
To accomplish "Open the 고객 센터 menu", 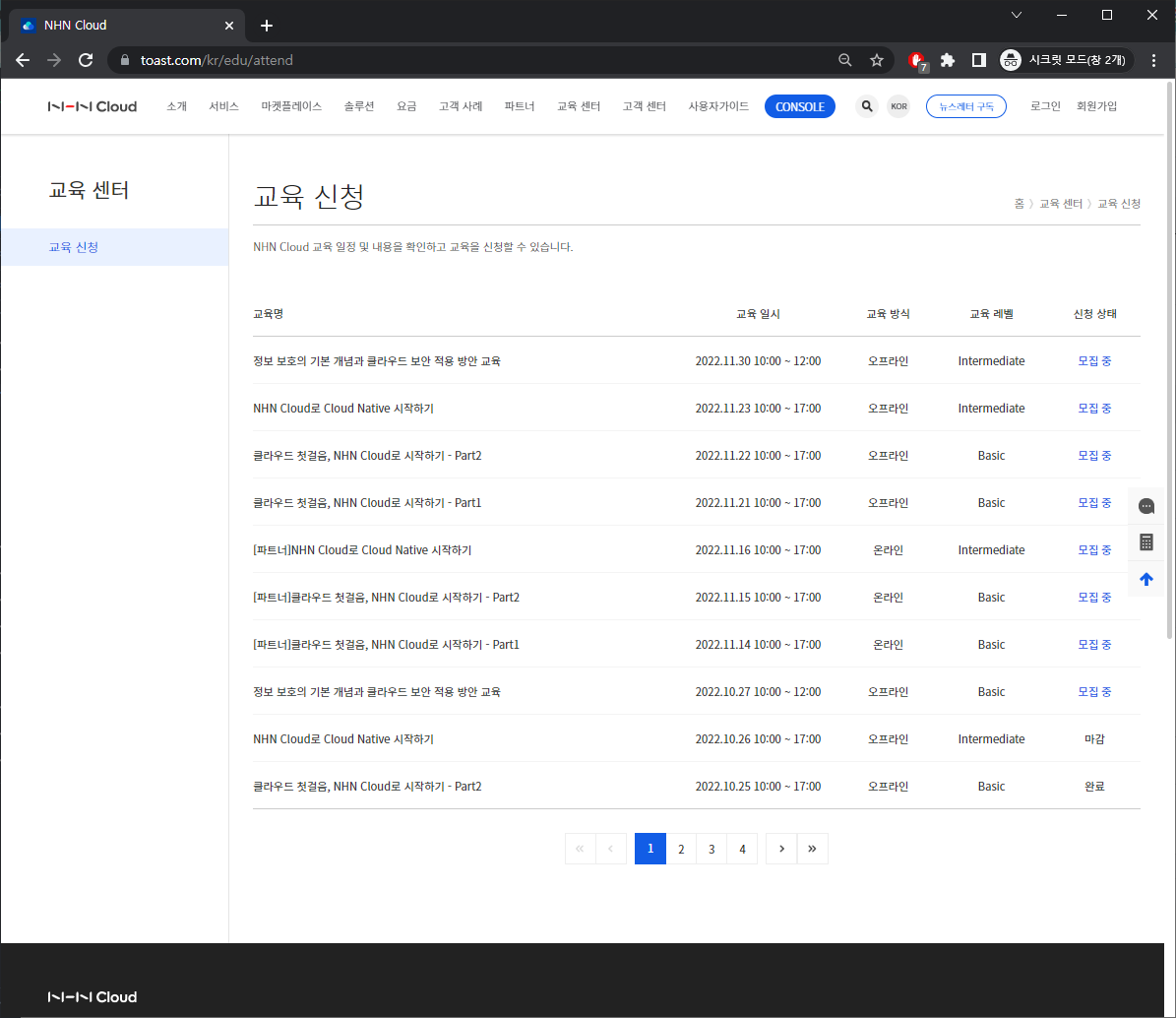I will 645,106.
